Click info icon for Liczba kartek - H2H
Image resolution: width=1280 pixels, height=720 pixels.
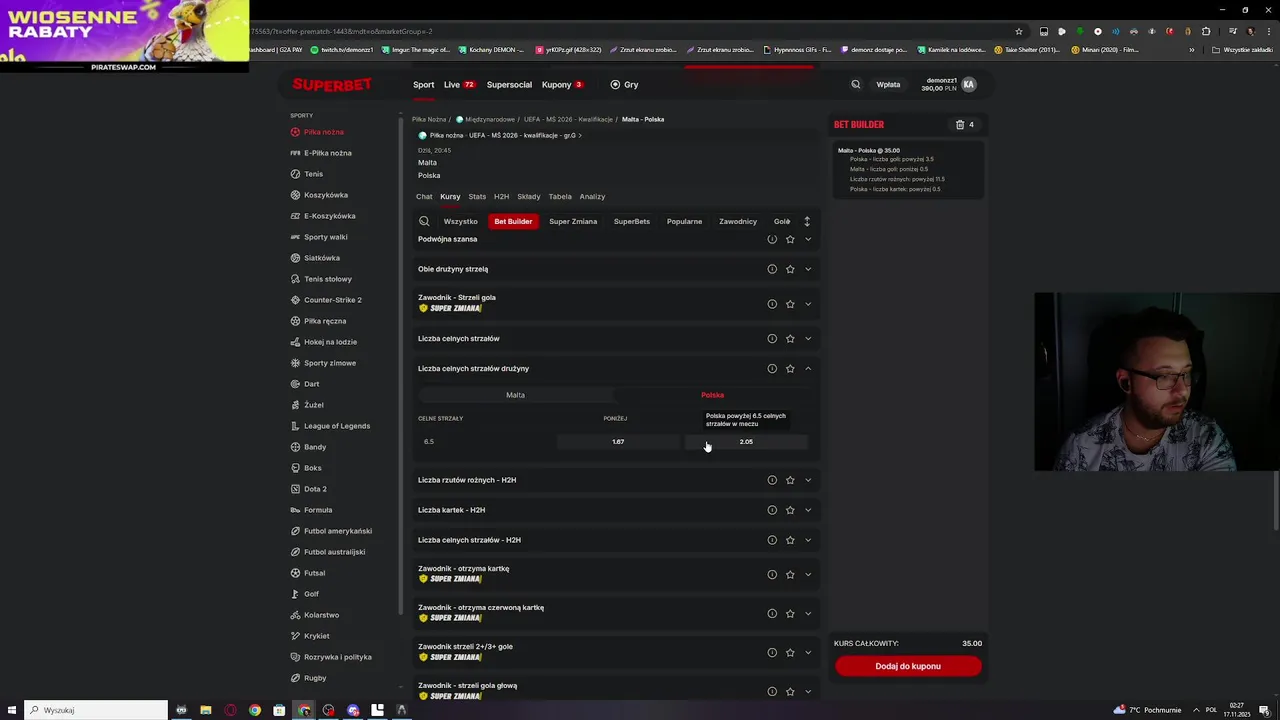[772, 510]
